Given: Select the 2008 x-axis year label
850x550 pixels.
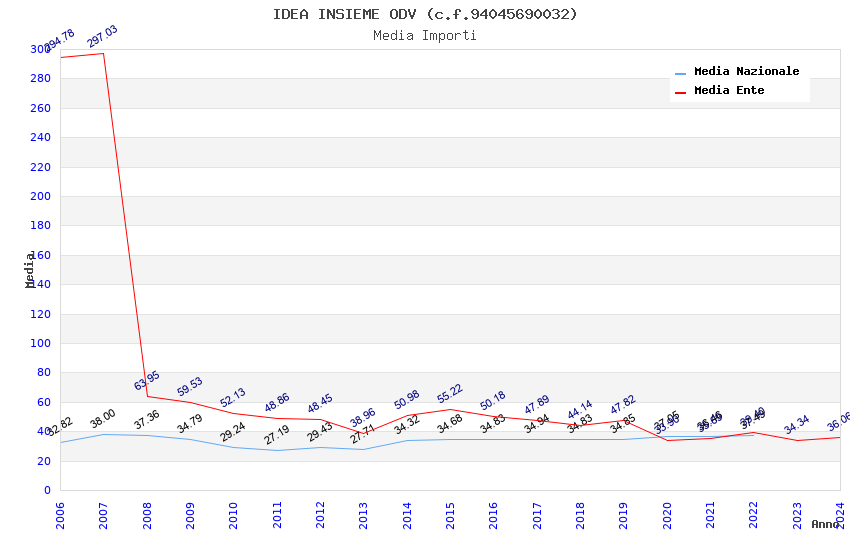Looking at the screenshot, I should coord(147,515).
